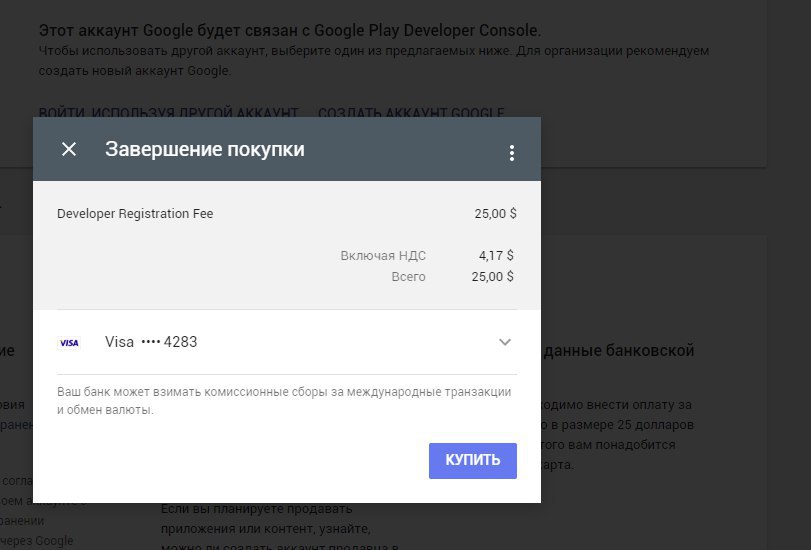Click the bank commission notice text
Viewport: 811px width, 550px height.
click(x=284, y=400)
